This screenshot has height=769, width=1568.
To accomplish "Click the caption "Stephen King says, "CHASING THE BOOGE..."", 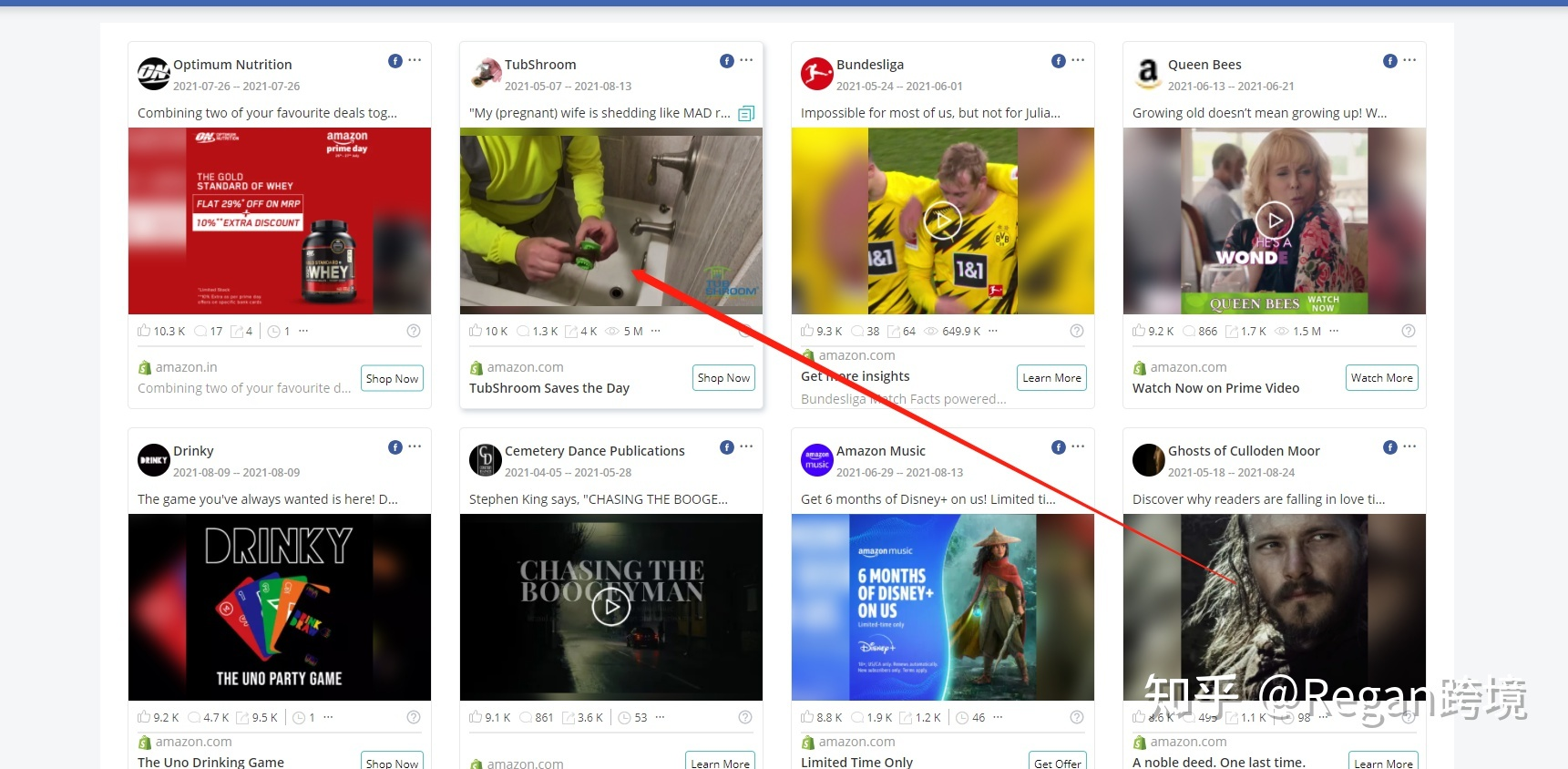I will click(599, 499).
